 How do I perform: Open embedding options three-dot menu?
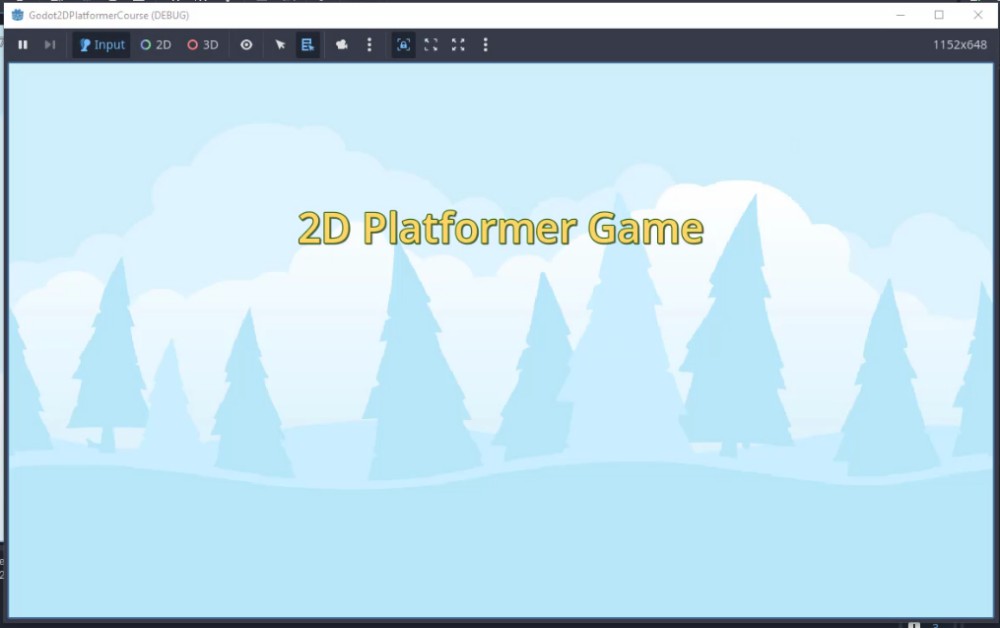click(x=485, y=45)
